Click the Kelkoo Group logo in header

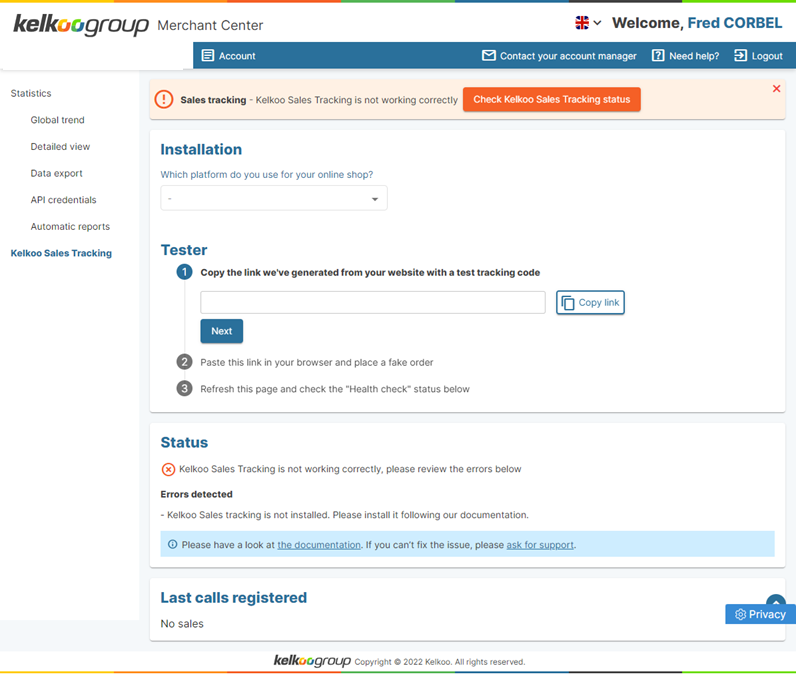point(81,24)
